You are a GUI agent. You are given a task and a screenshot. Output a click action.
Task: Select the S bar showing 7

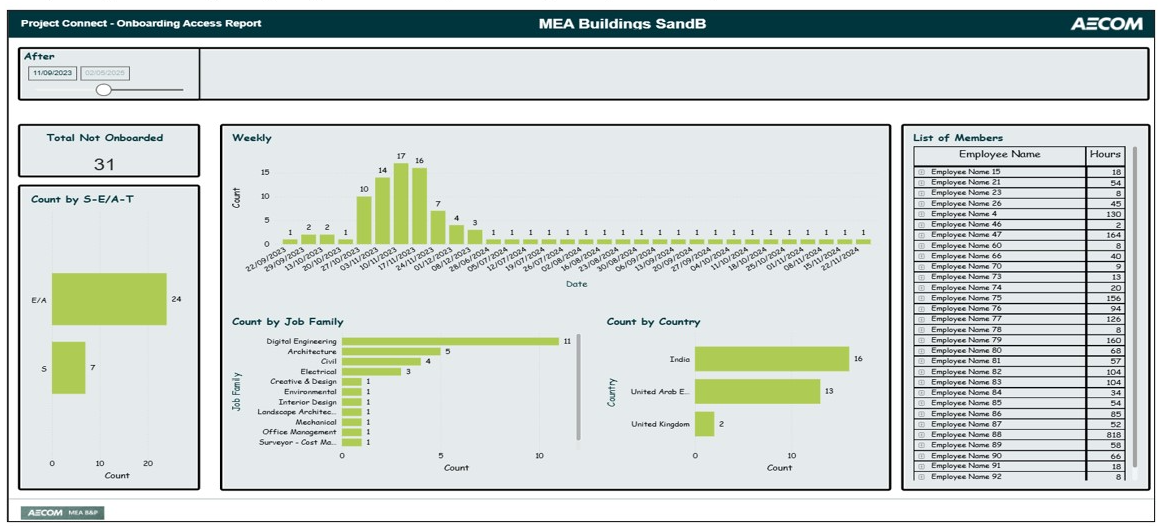(x=68, y=368)
